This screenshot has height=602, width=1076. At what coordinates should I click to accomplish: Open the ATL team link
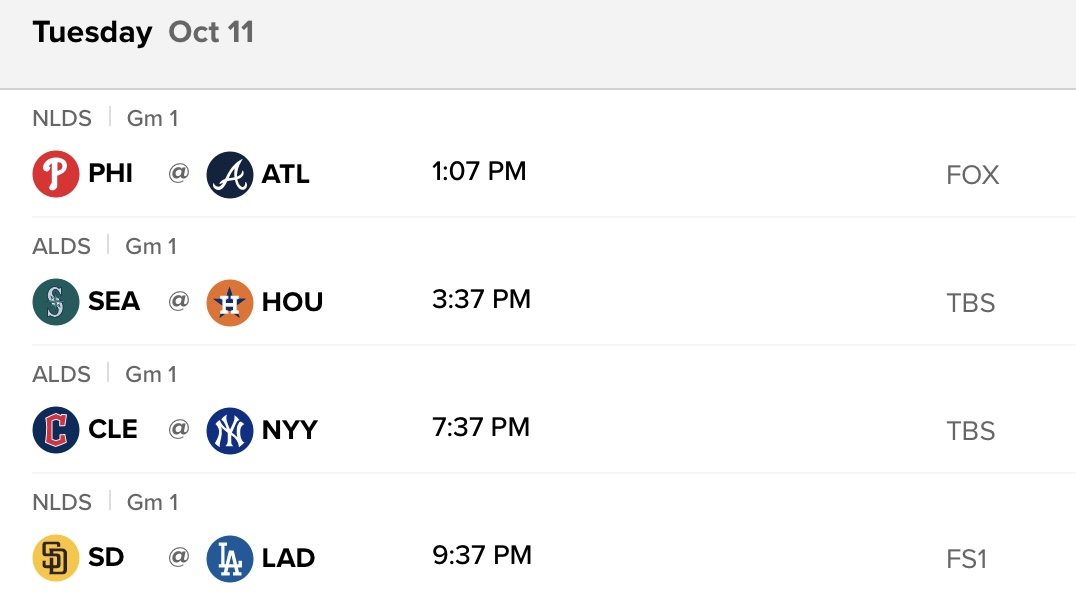click(286, 174)
